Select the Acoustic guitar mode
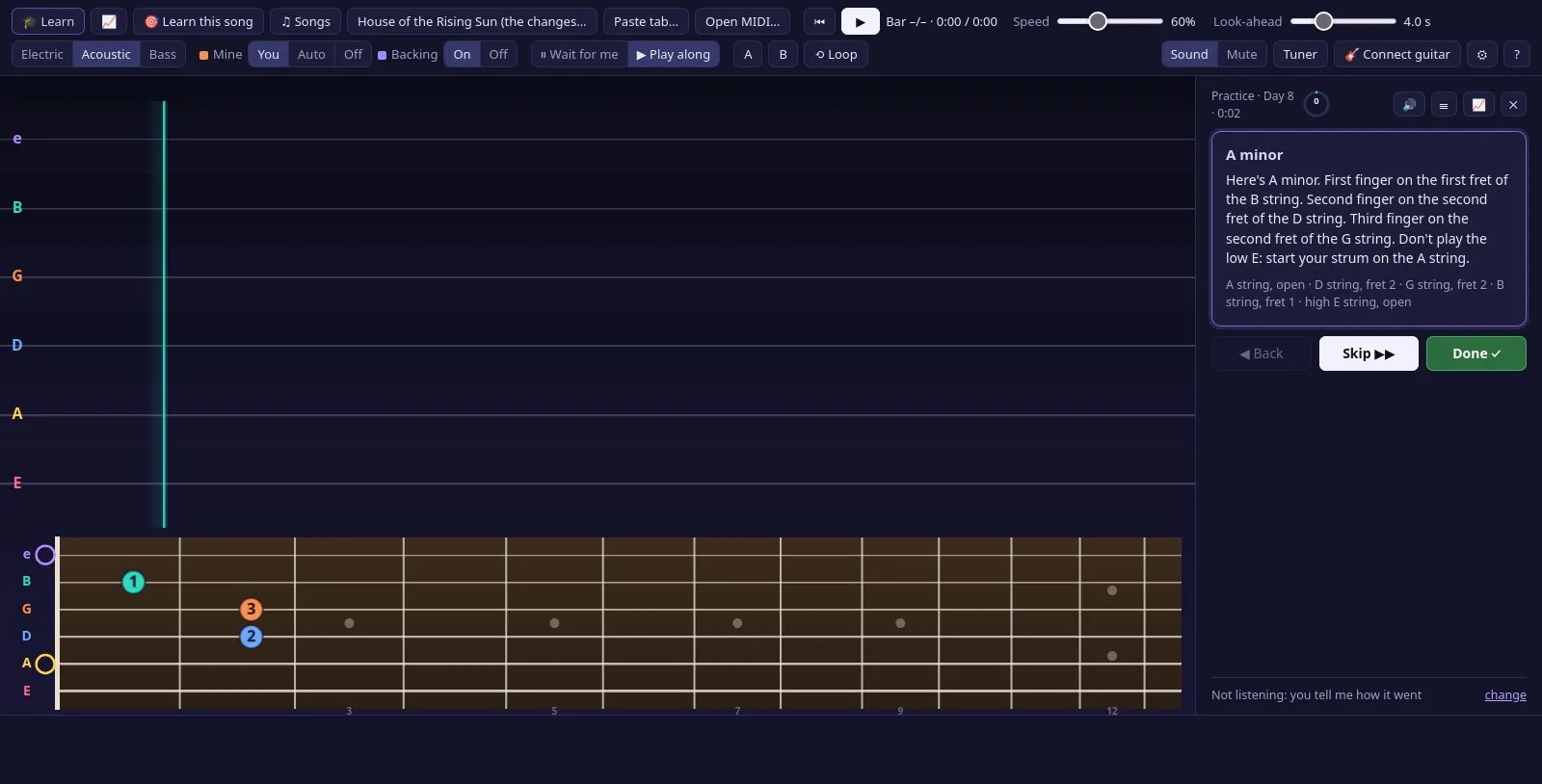Viewport: 1542px width, 784px height. tap(106, 55)
